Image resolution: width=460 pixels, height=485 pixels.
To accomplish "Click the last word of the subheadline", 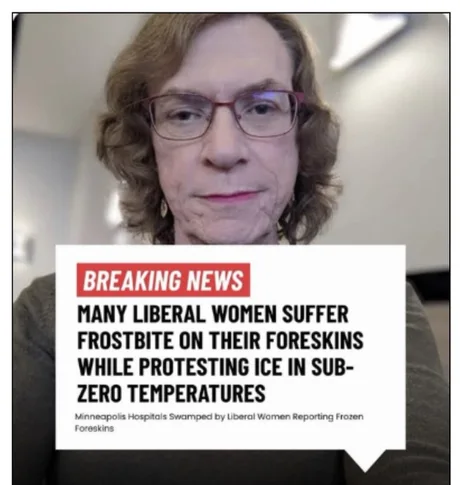I will click(94, 428).
